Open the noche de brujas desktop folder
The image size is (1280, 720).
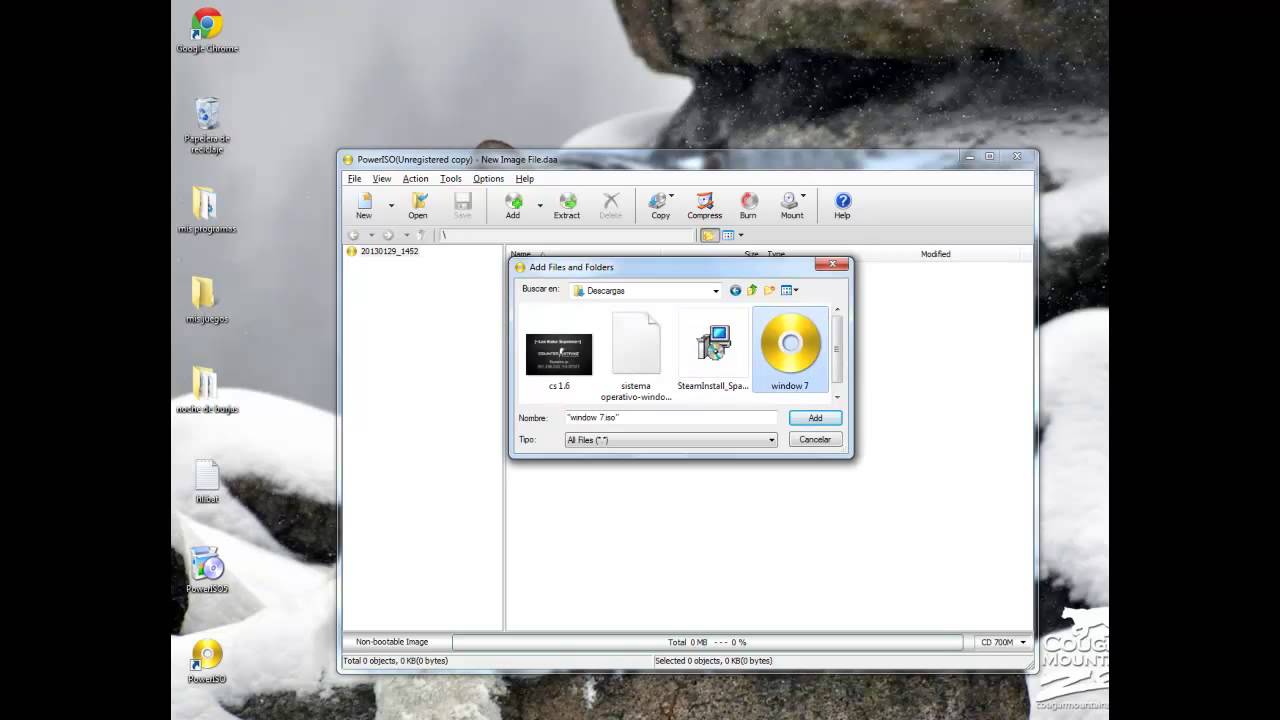[207, 390]
